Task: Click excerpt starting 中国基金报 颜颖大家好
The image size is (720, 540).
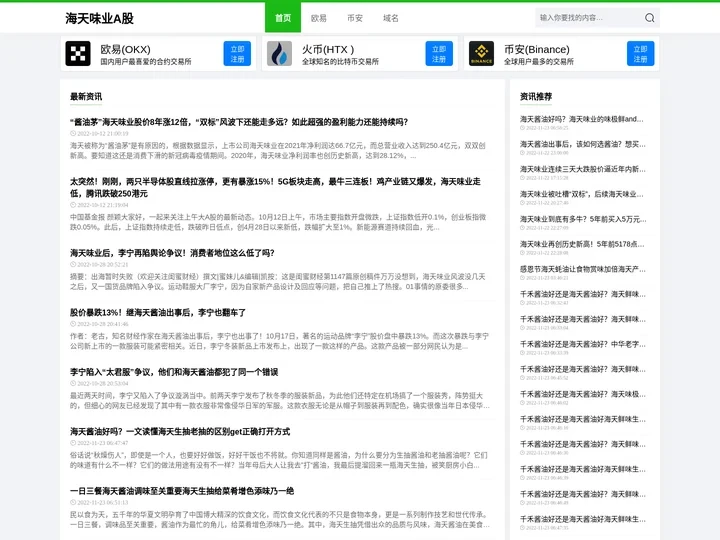Action: pos(278,222)
